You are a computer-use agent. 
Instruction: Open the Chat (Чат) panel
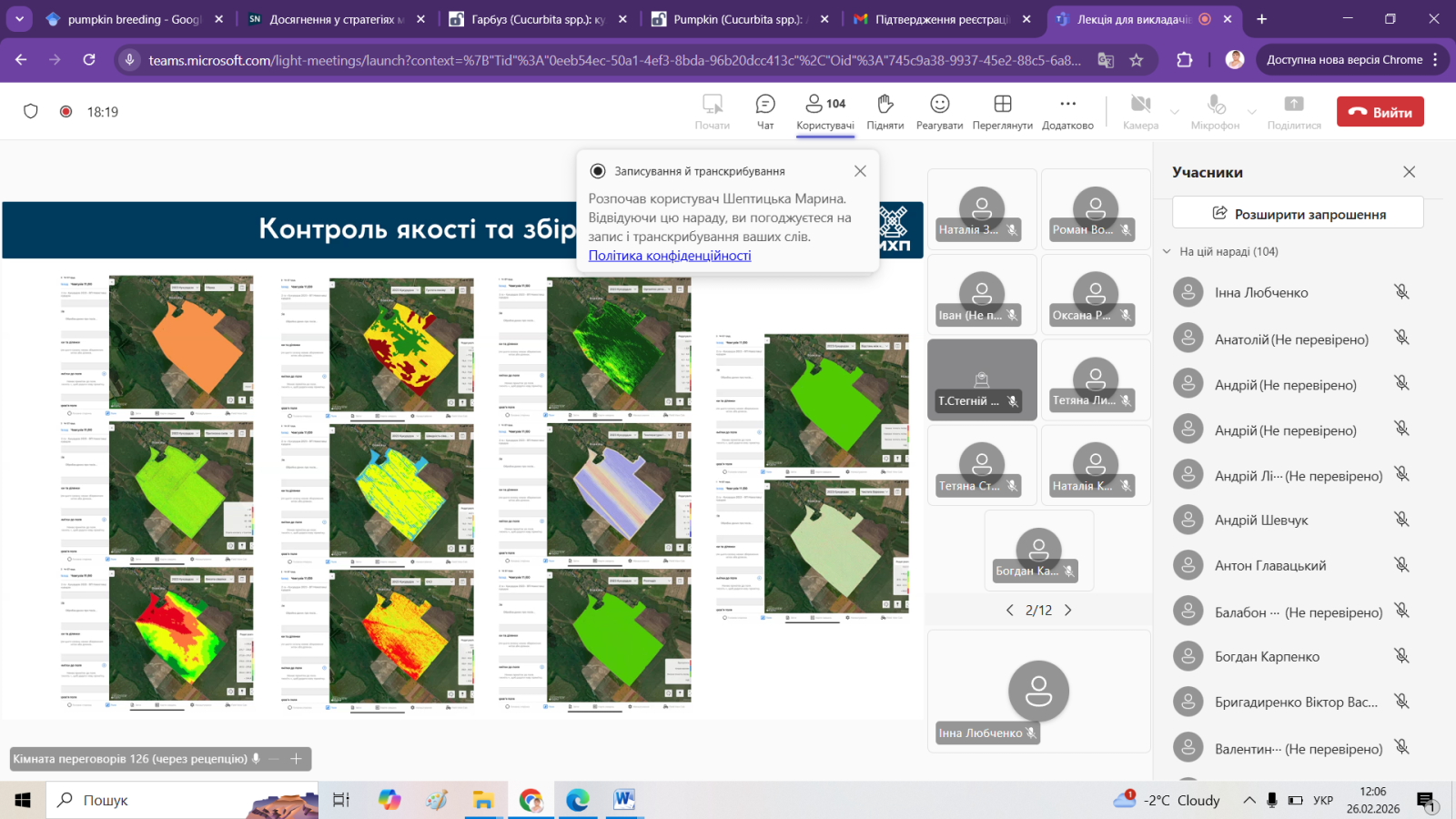point(765,111)
